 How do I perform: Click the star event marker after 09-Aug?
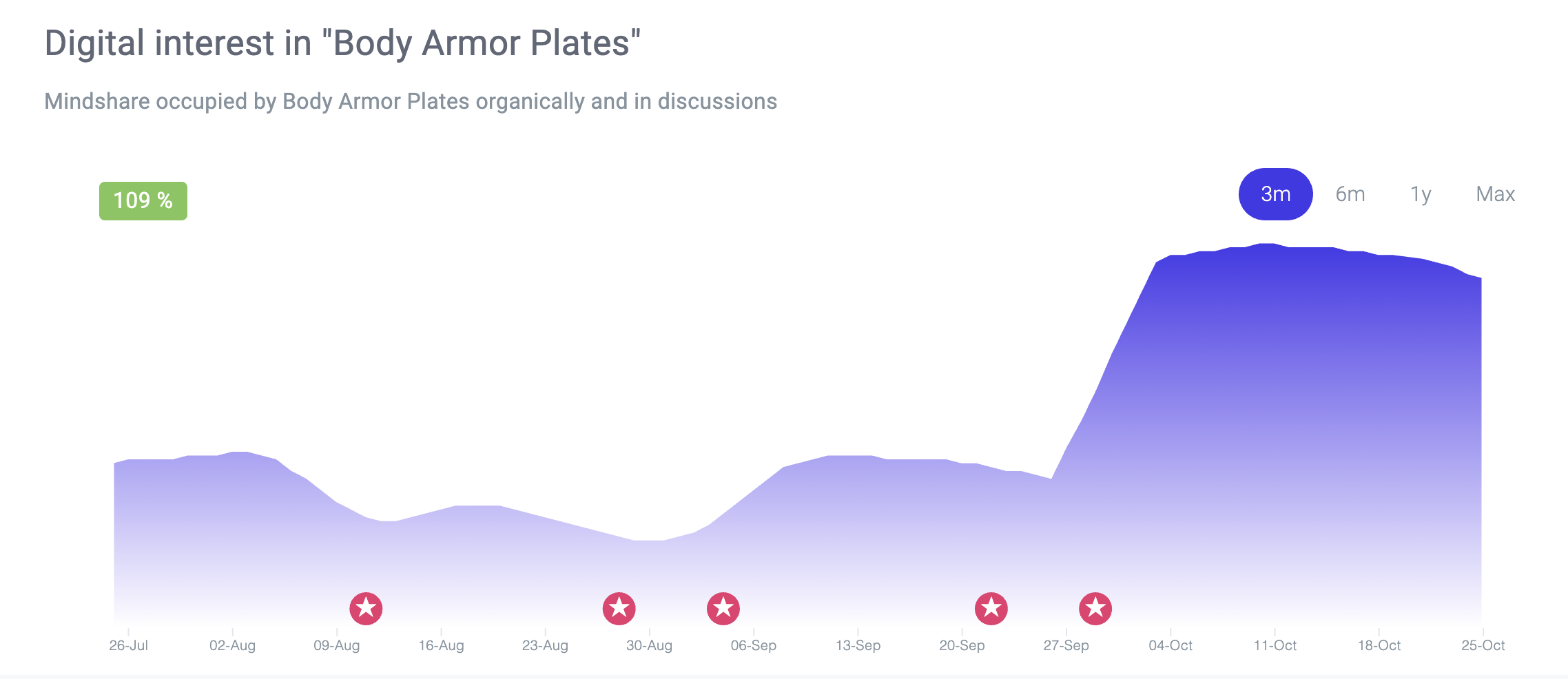tap(366, 609)
